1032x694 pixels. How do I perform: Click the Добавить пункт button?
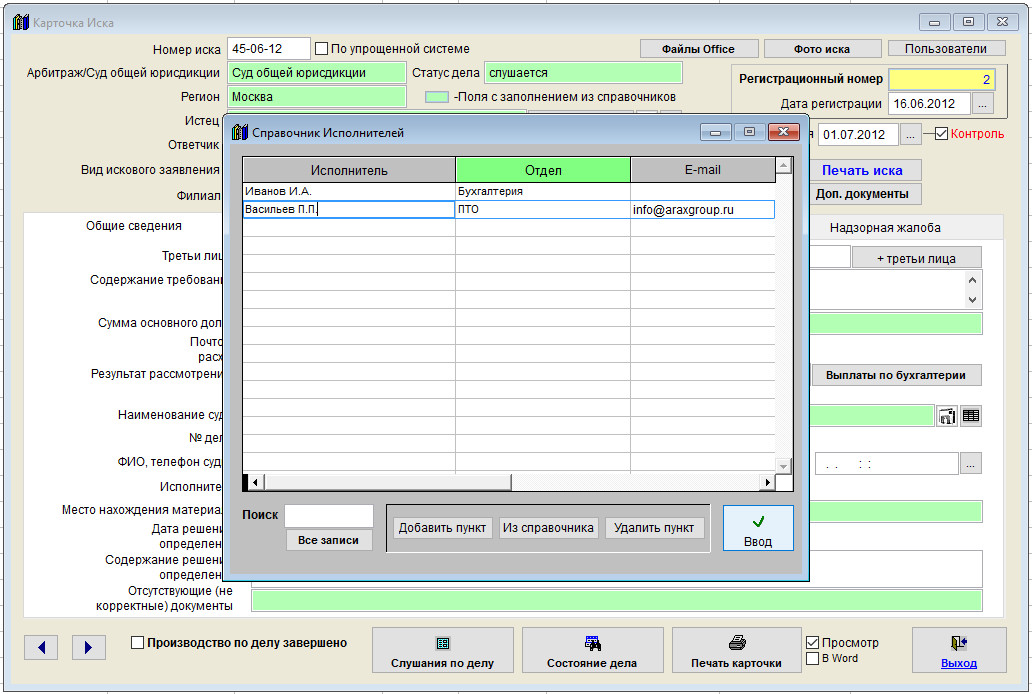coord(442,528)
